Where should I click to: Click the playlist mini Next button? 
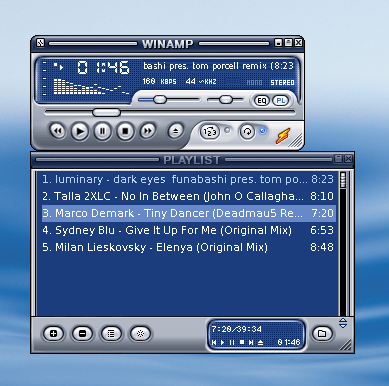click(x=251, y=342)
